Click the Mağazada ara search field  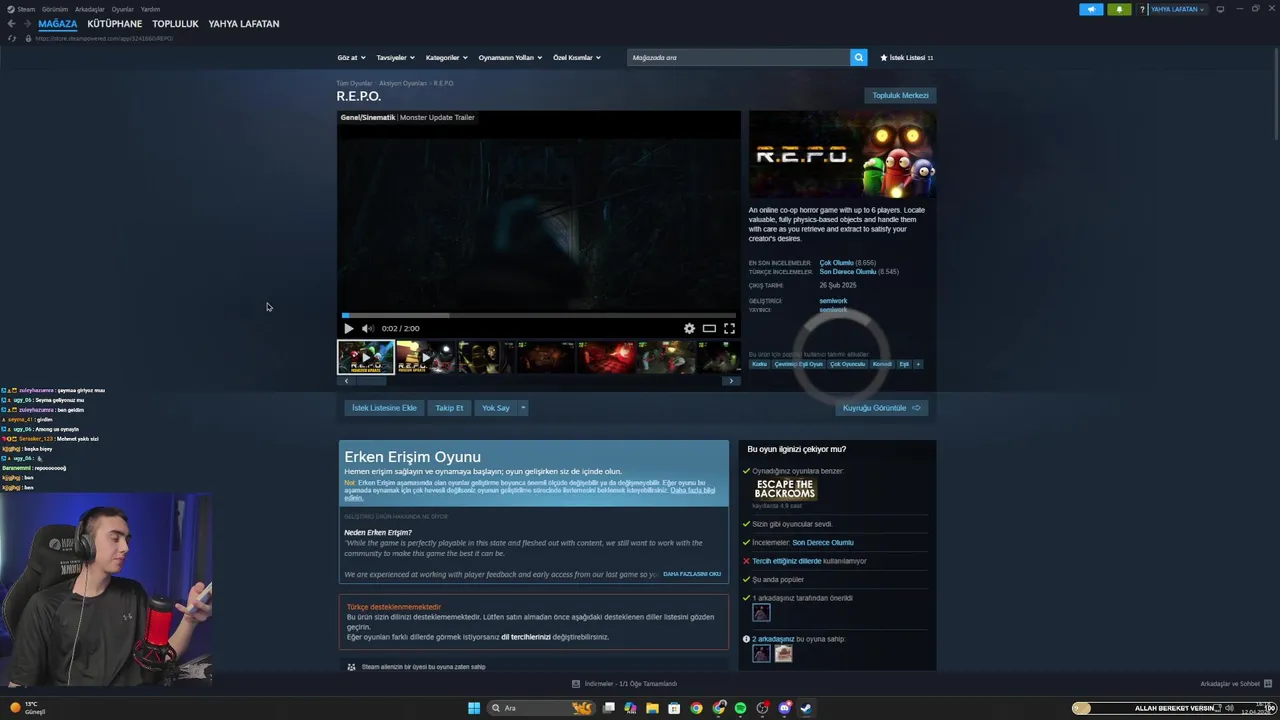739,57
